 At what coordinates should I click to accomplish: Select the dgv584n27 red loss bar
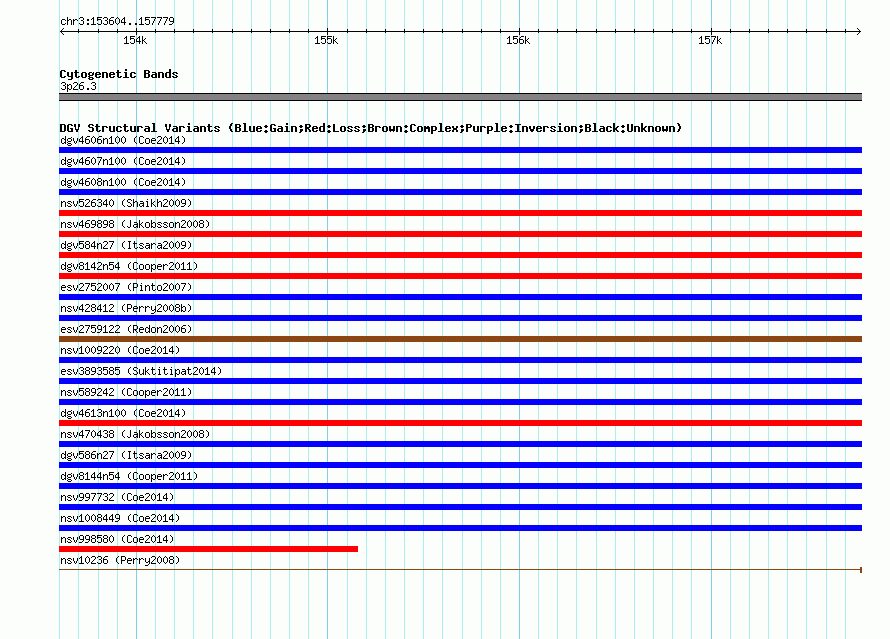(x=460, y=255)
